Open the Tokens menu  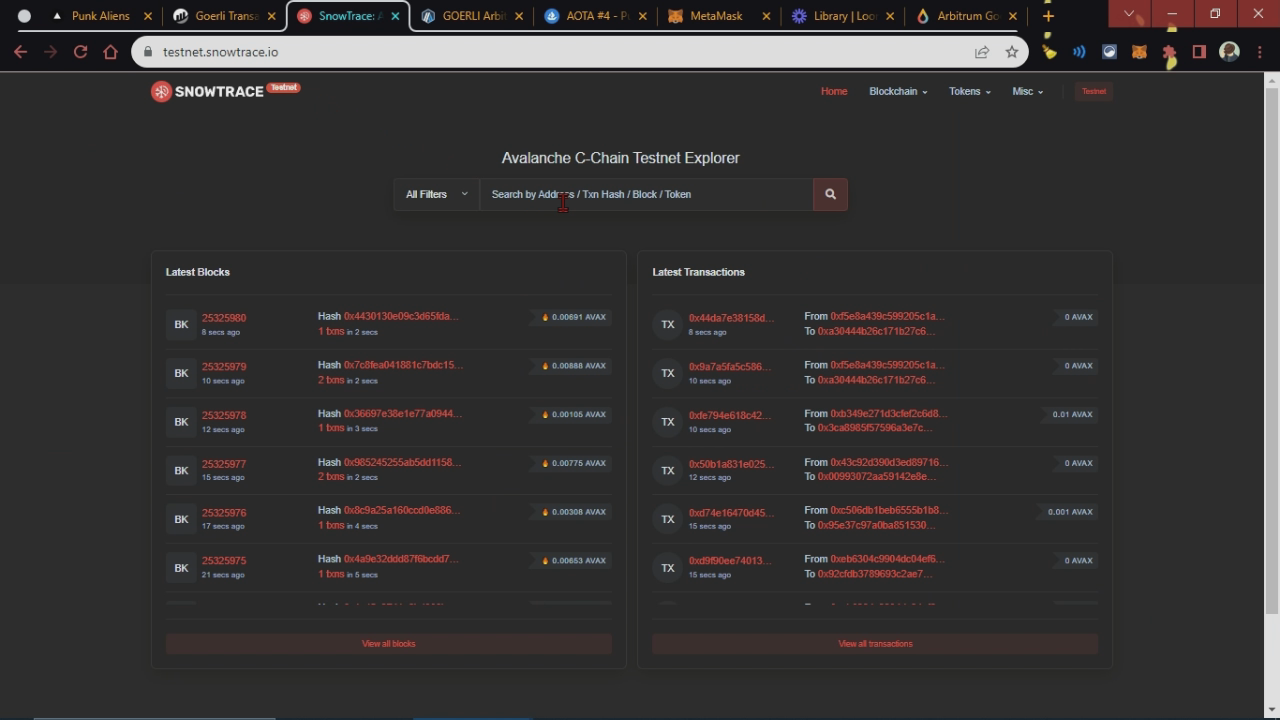tap(970, 91)
